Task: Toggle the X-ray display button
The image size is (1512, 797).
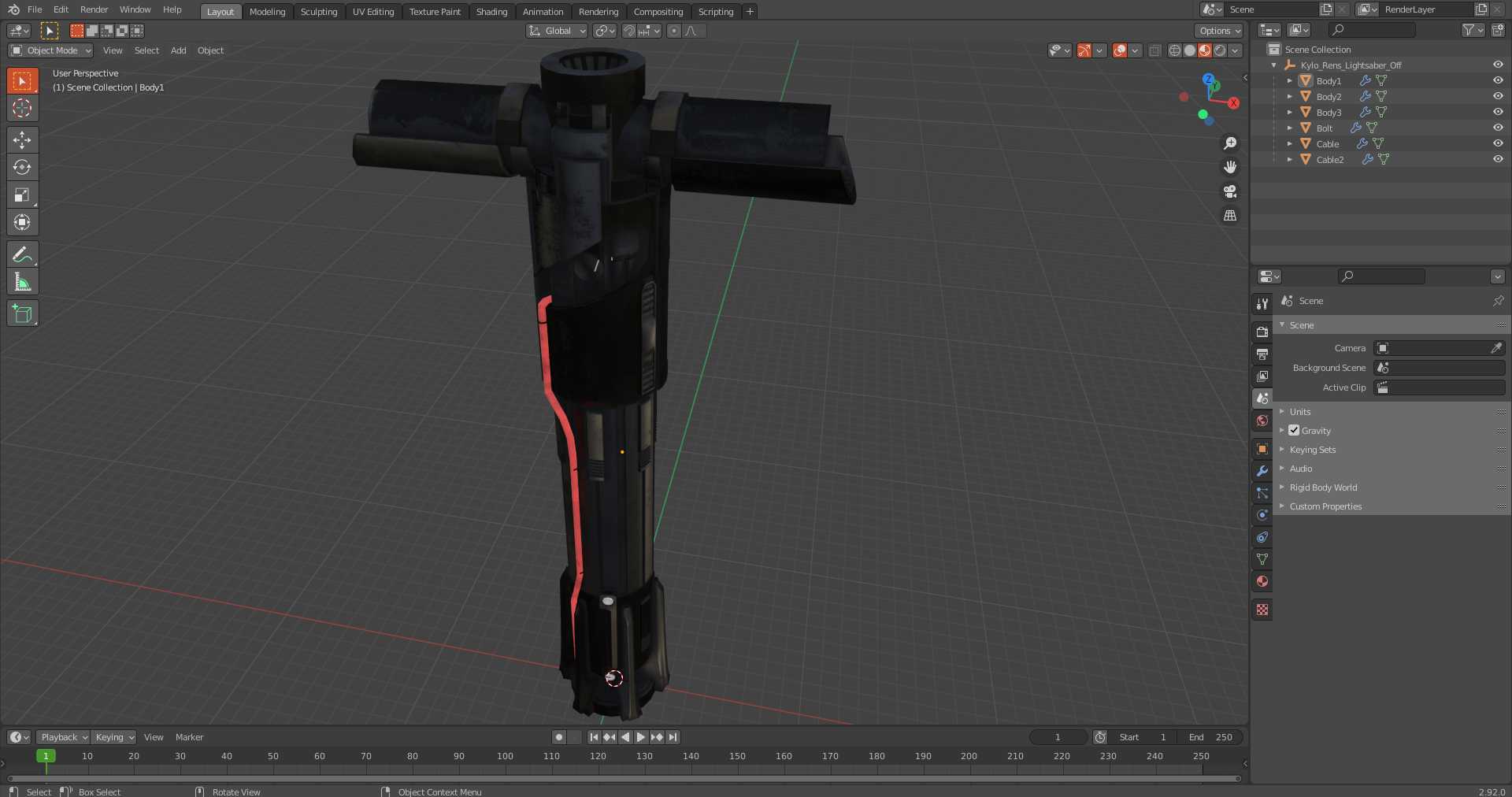Action: (x=1154, y=50)
